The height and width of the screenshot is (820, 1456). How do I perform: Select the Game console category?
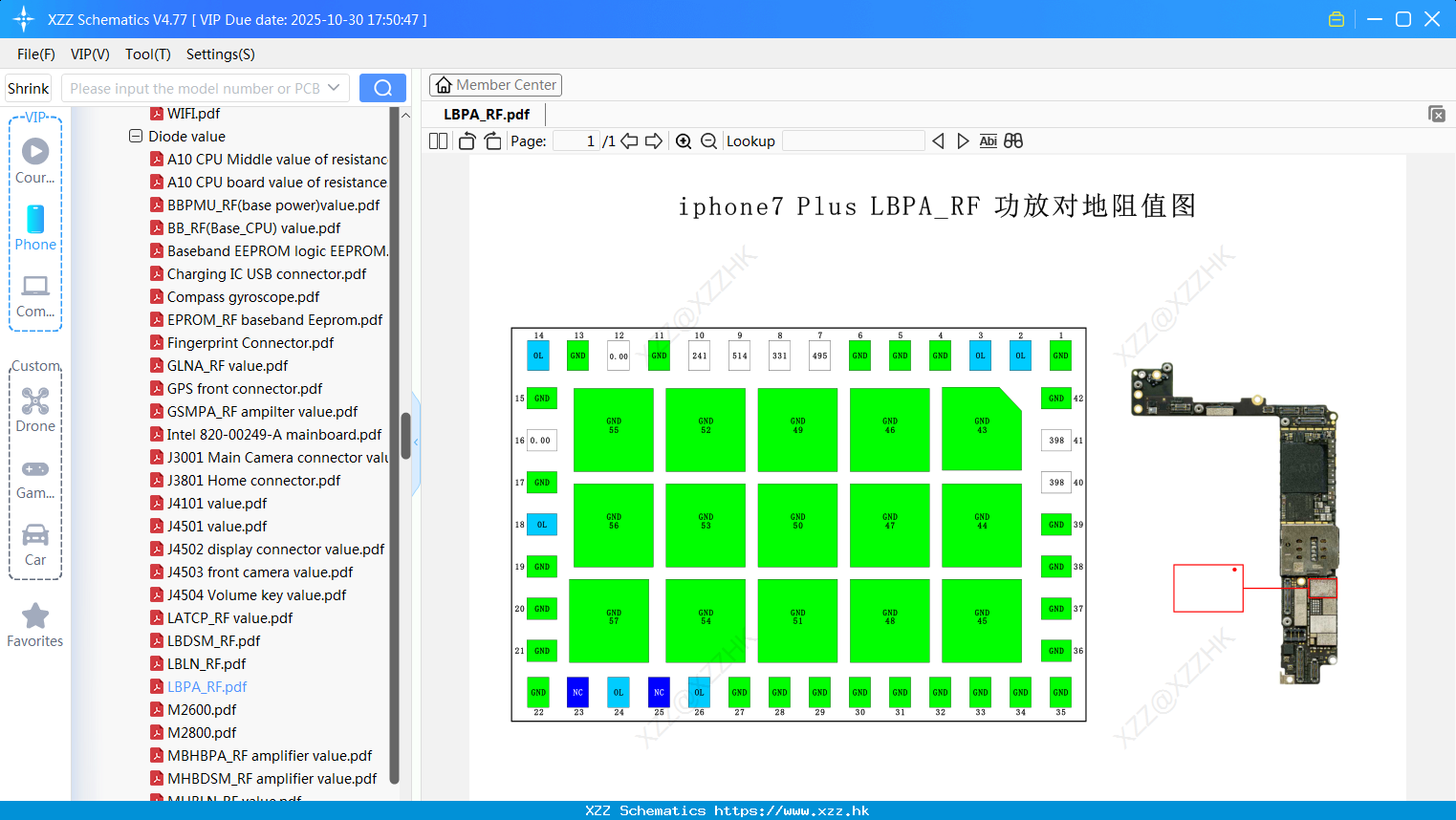coord(35,479)
